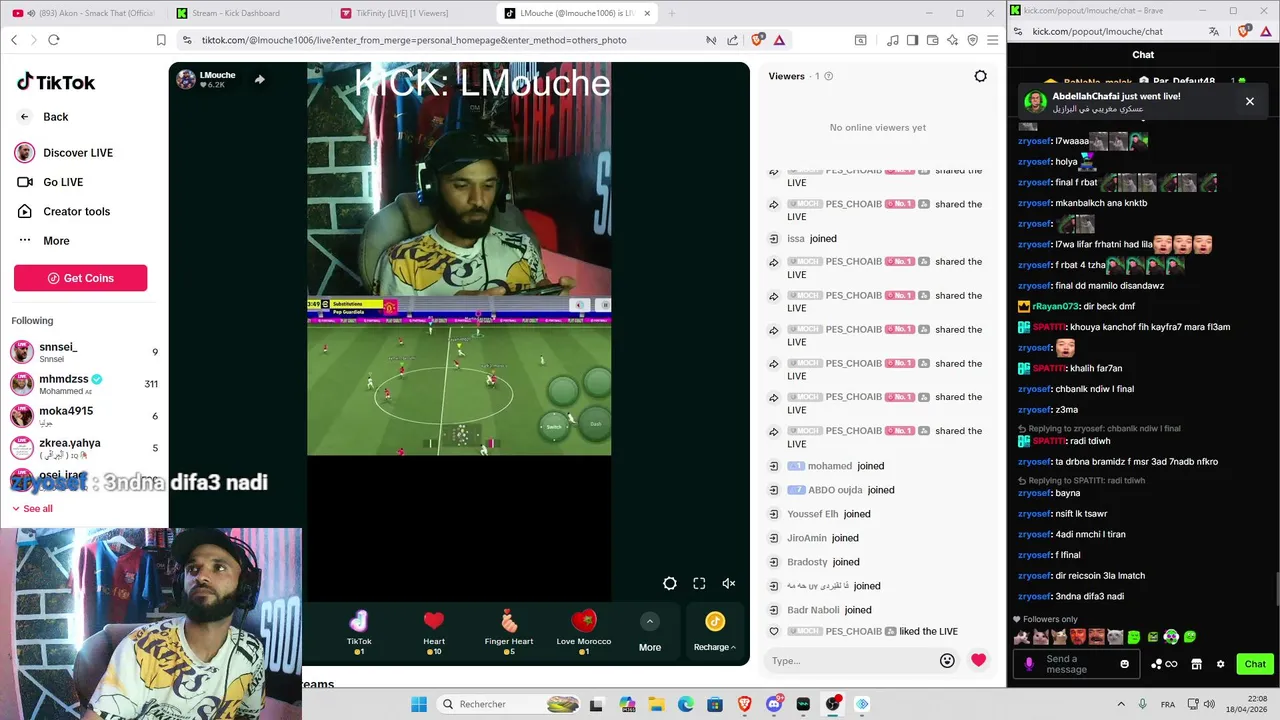Expand More gifts panel
Screen dimensions: 1280x720
tap(650, 632)
